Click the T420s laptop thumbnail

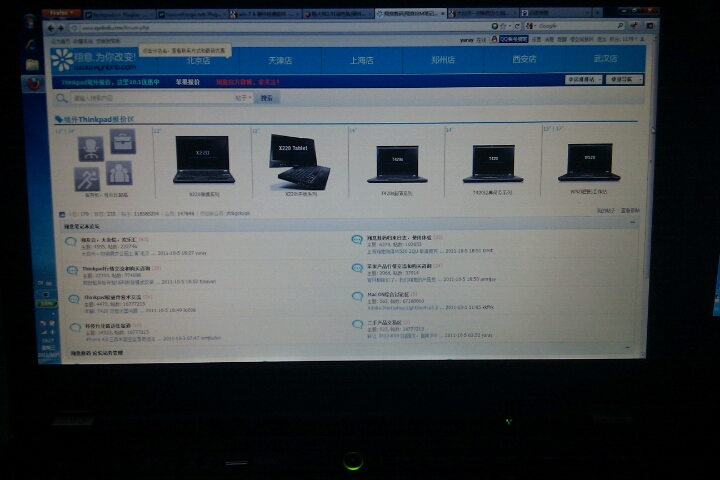click(397, 164)
